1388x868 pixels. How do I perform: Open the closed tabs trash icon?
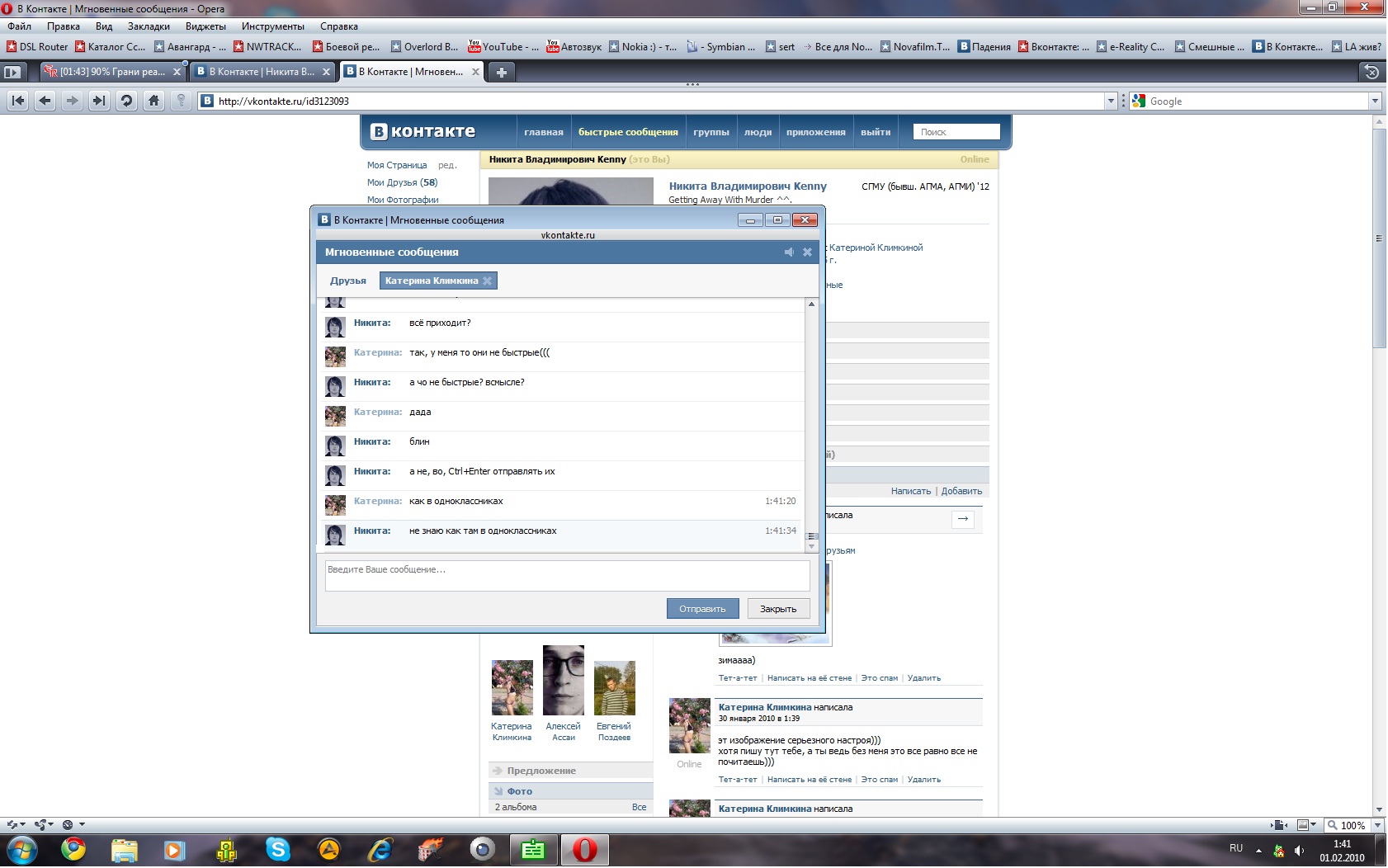click(x=1371, y=72)
